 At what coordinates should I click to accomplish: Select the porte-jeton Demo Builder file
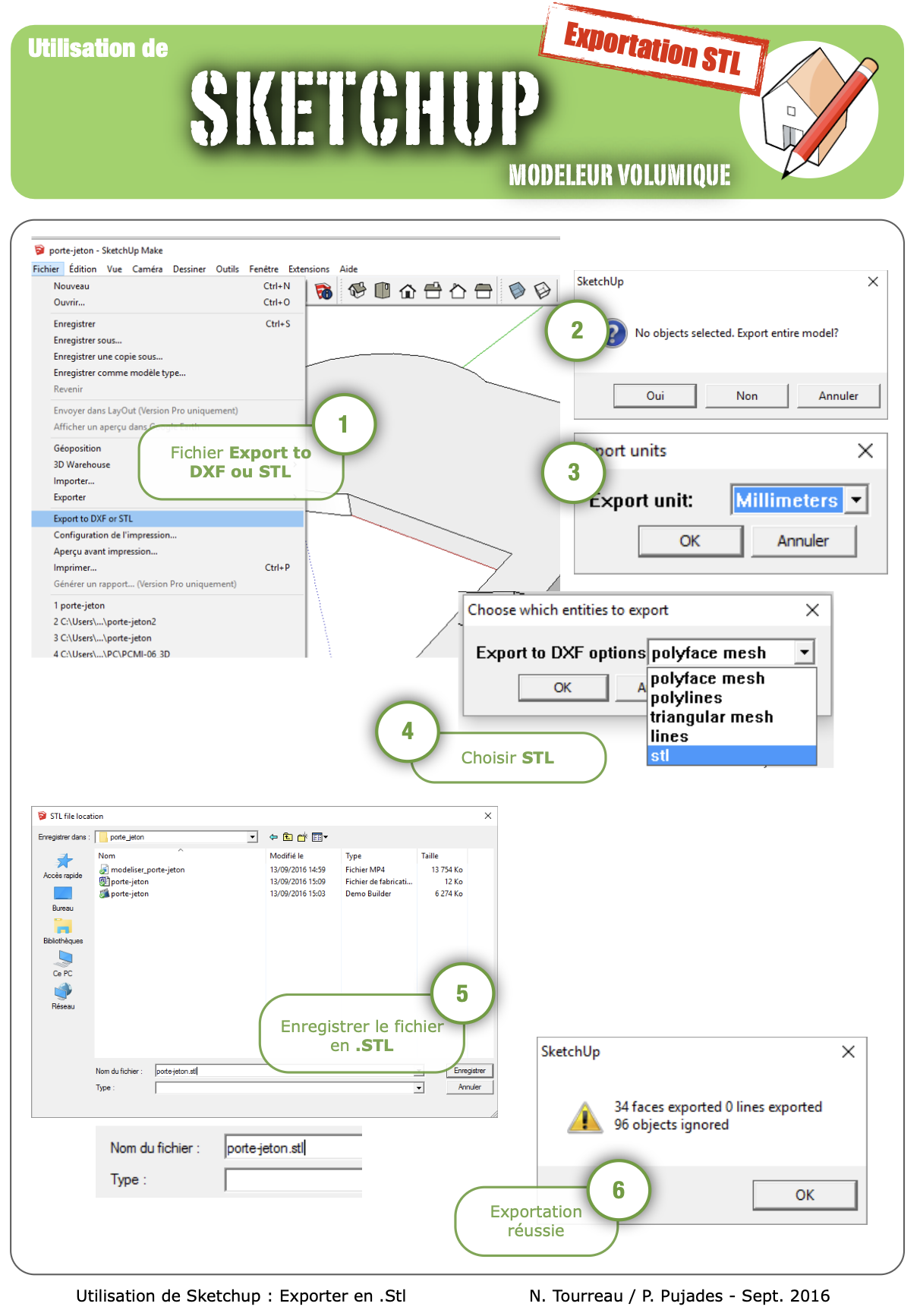(124, 894)
